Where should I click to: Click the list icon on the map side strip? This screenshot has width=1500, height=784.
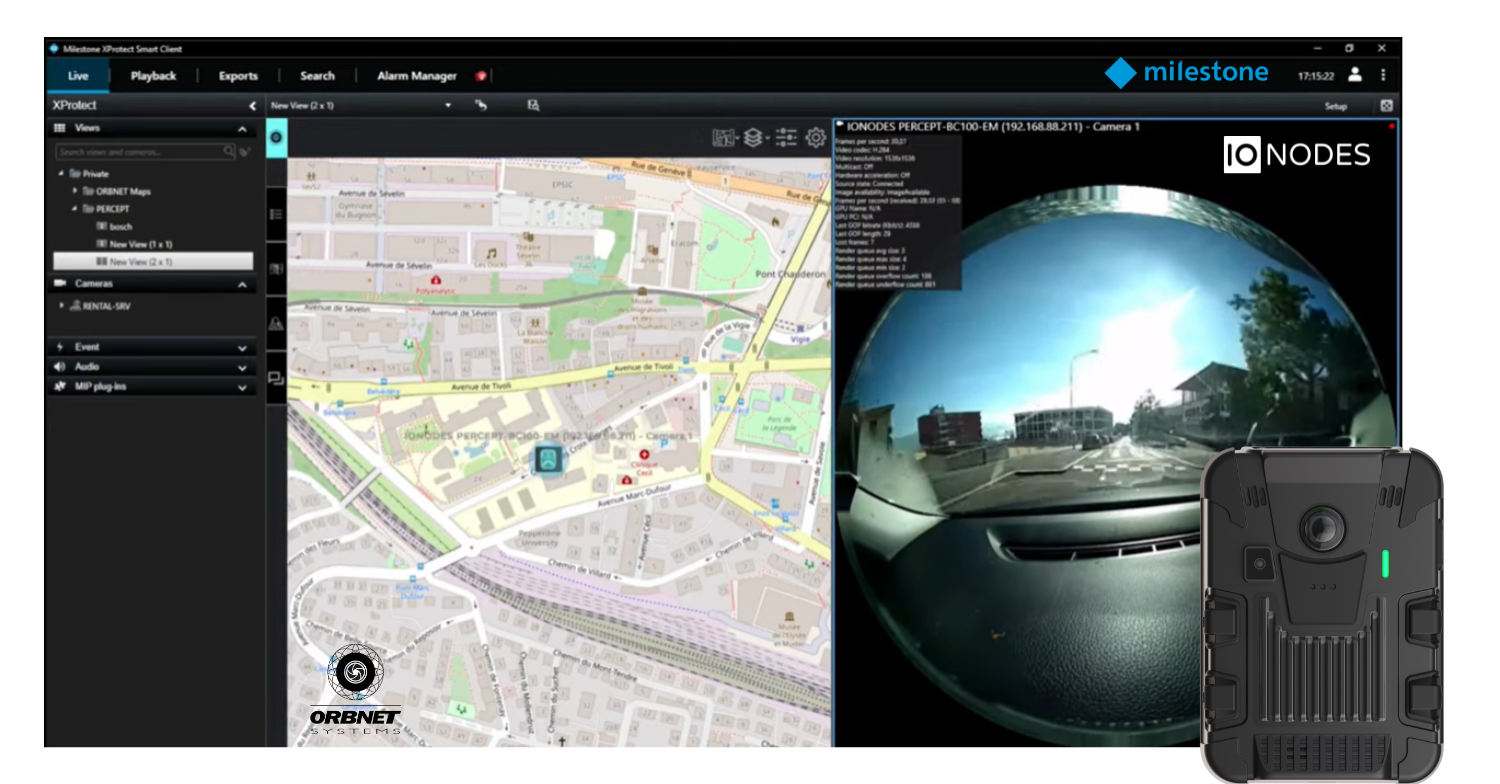pyautogui.click(x=276, y=213)
